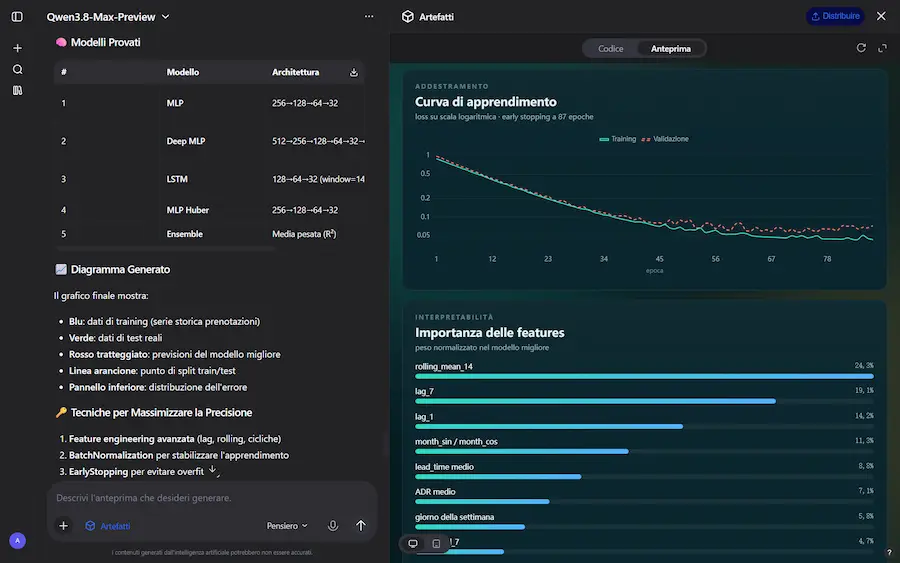Click the lead_time medio label

(x=444, y=467)
